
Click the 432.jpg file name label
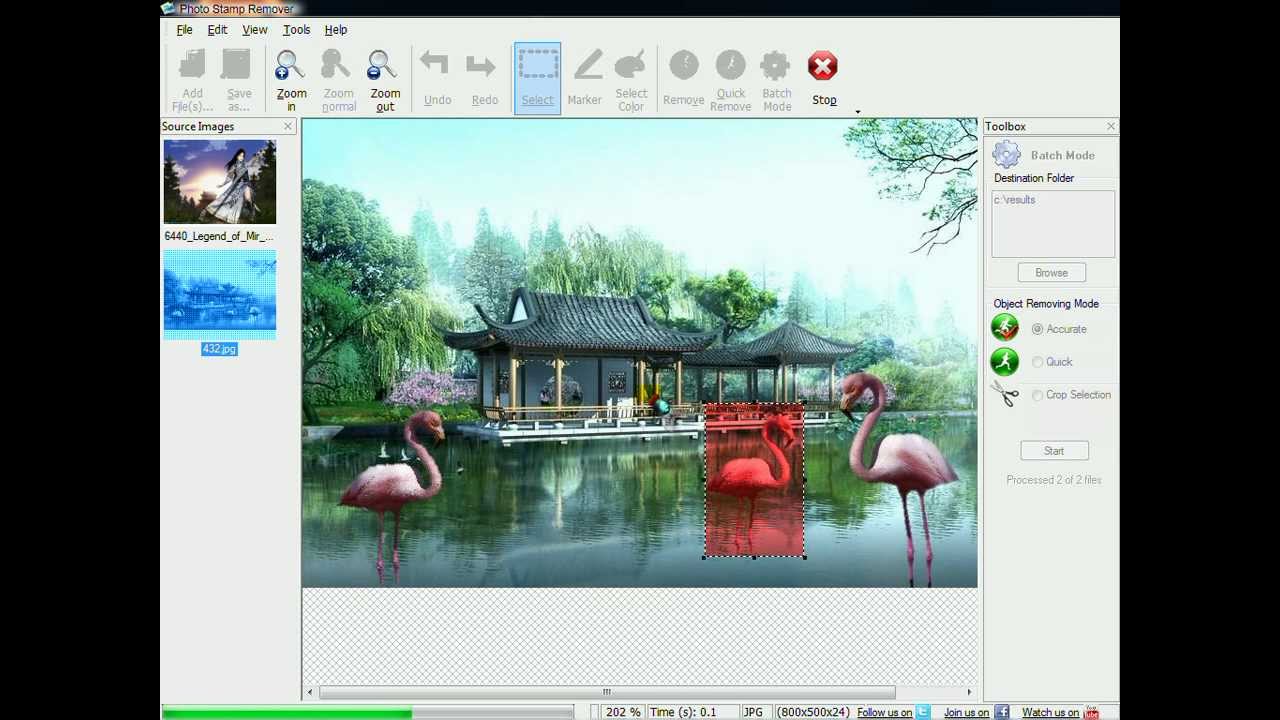(219, 349)
